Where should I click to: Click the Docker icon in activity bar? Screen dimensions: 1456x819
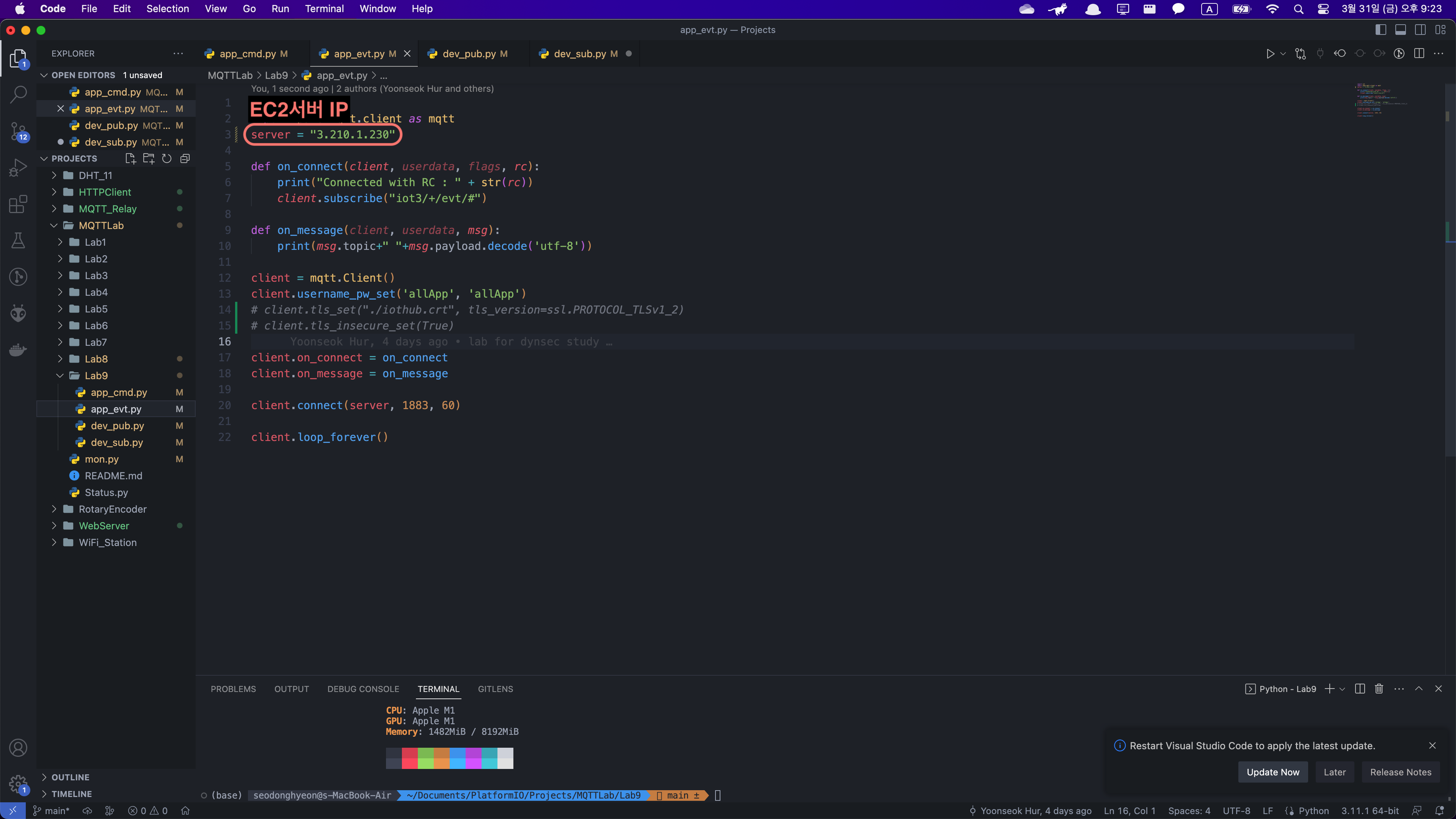click(18, 350)
